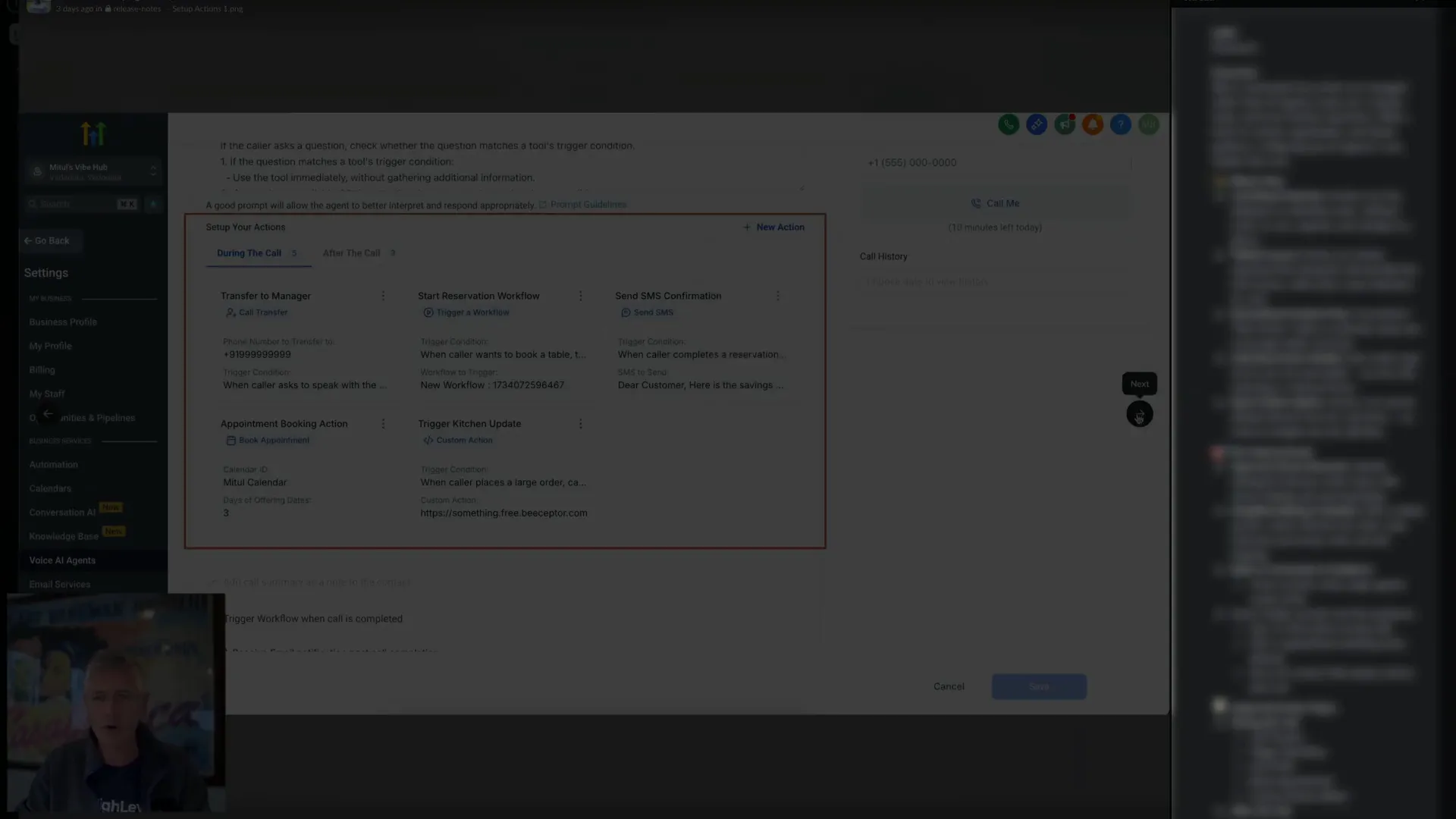Click the Trigger Kitchen Update card title
The height and width of the screenshot is (819, 1456).
[x=469, y=425]
